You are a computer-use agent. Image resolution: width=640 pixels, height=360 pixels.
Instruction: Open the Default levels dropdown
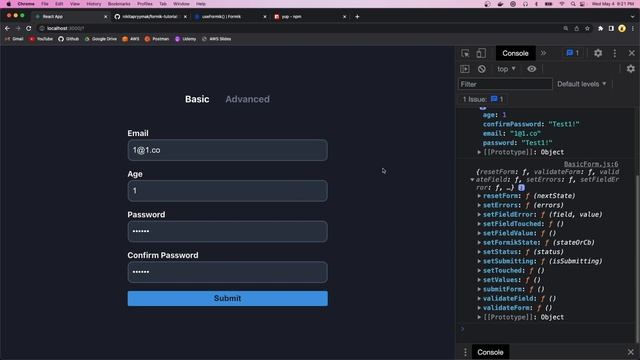pyautogui.click(x=582, y=84)
